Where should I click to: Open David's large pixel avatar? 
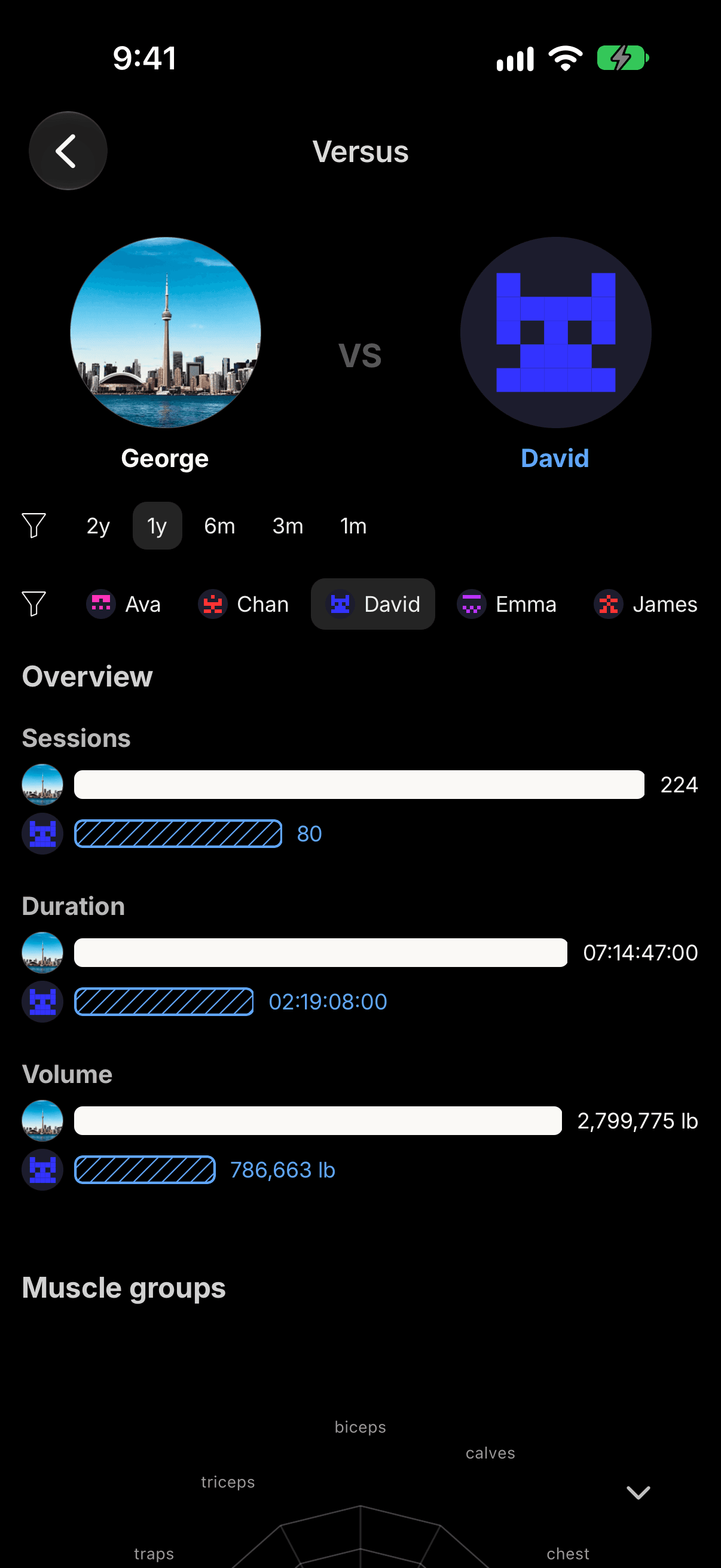tap(555, 332)
